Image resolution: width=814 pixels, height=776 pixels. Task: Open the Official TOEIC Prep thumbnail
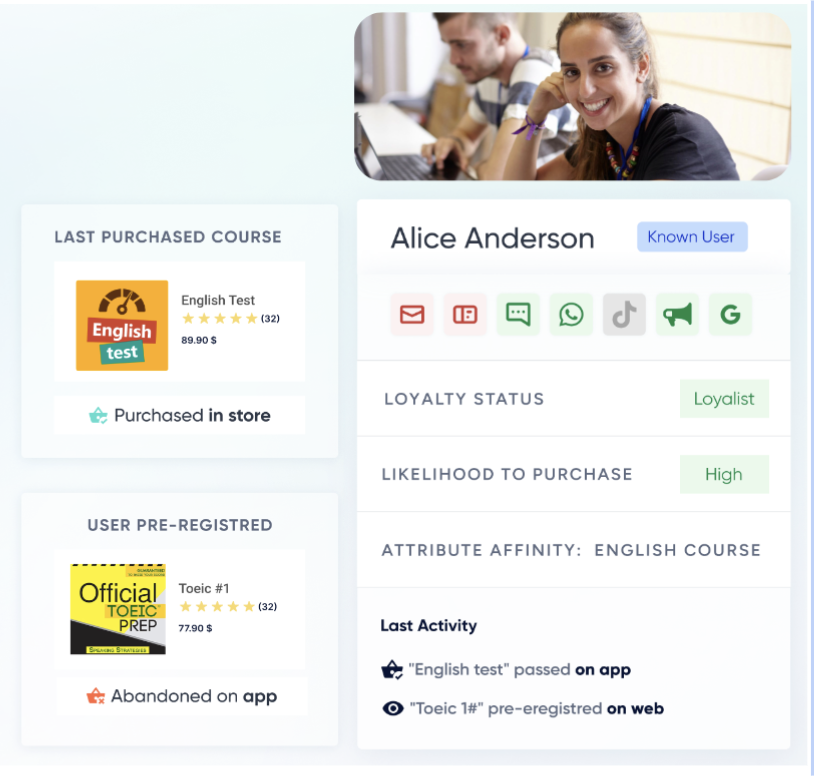click(x=118, y=609)
